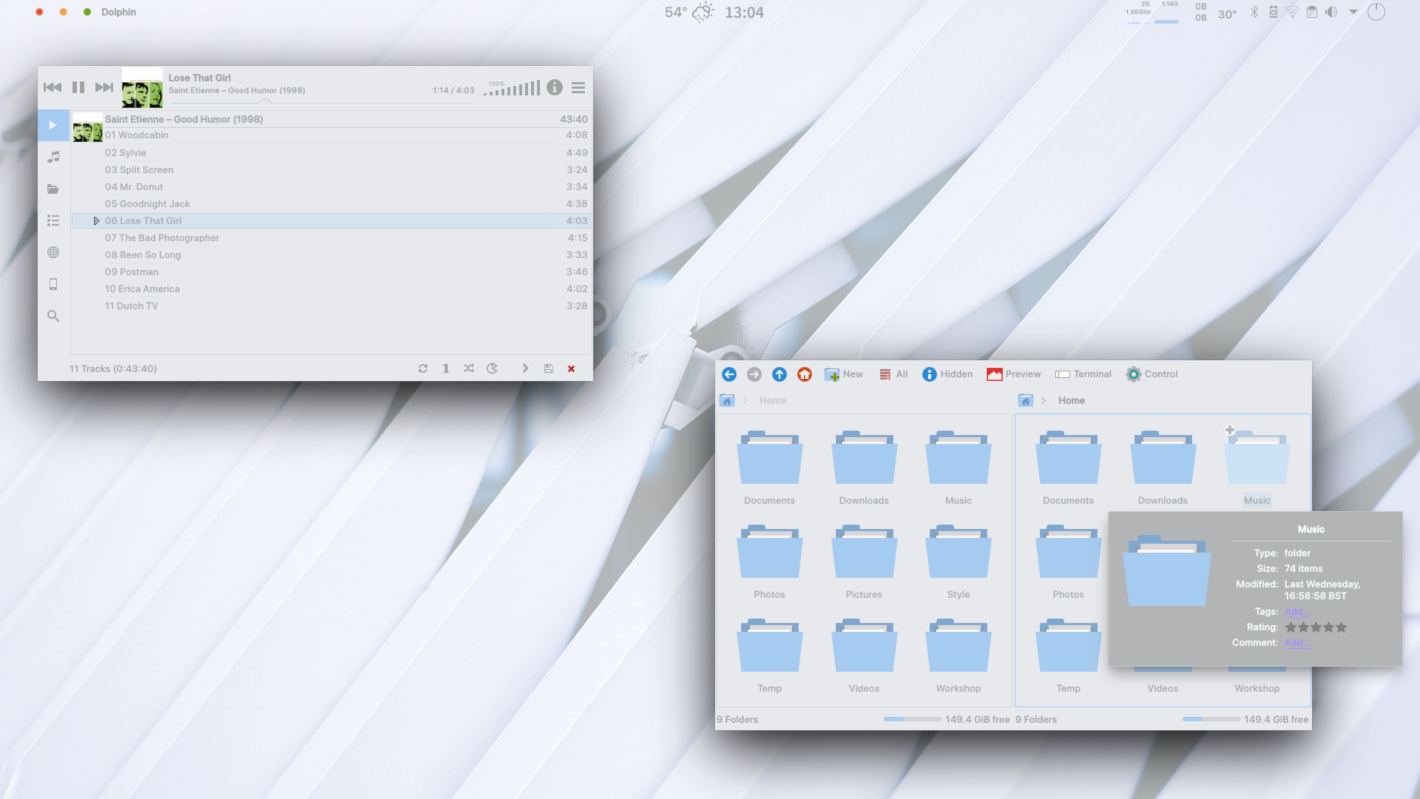1420x799 pixels.
Task: Open Pictures folder in left pane
Action: [864, 562]
